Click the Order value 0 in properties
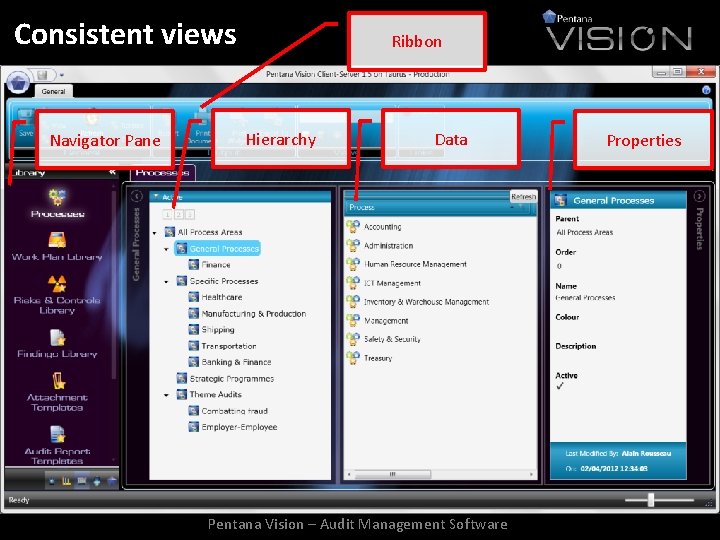Image resolution: width=720 pixels, height=540 pixels. 559,266
